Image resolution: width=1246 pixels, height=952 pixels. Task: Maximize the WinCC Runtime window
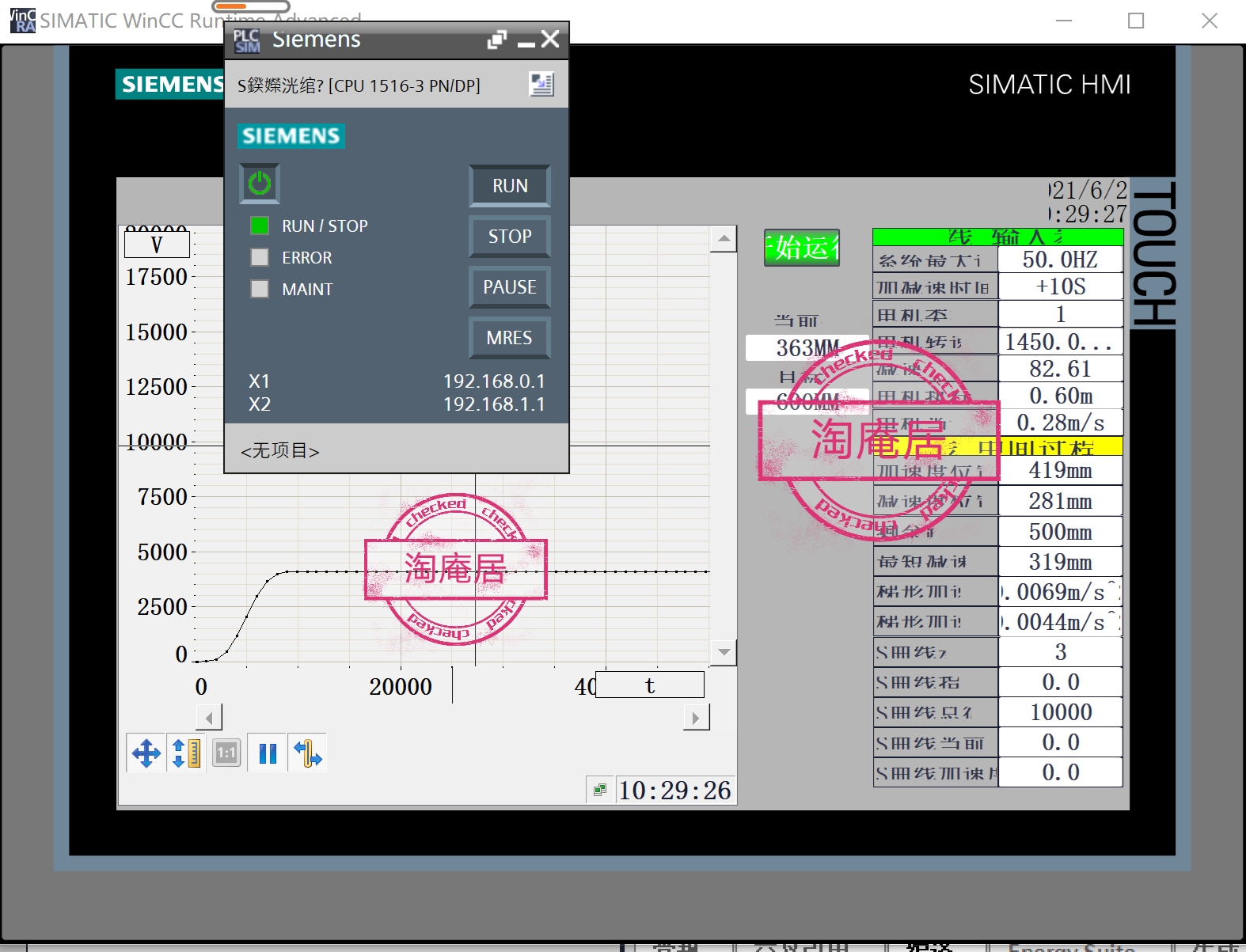1136,21
